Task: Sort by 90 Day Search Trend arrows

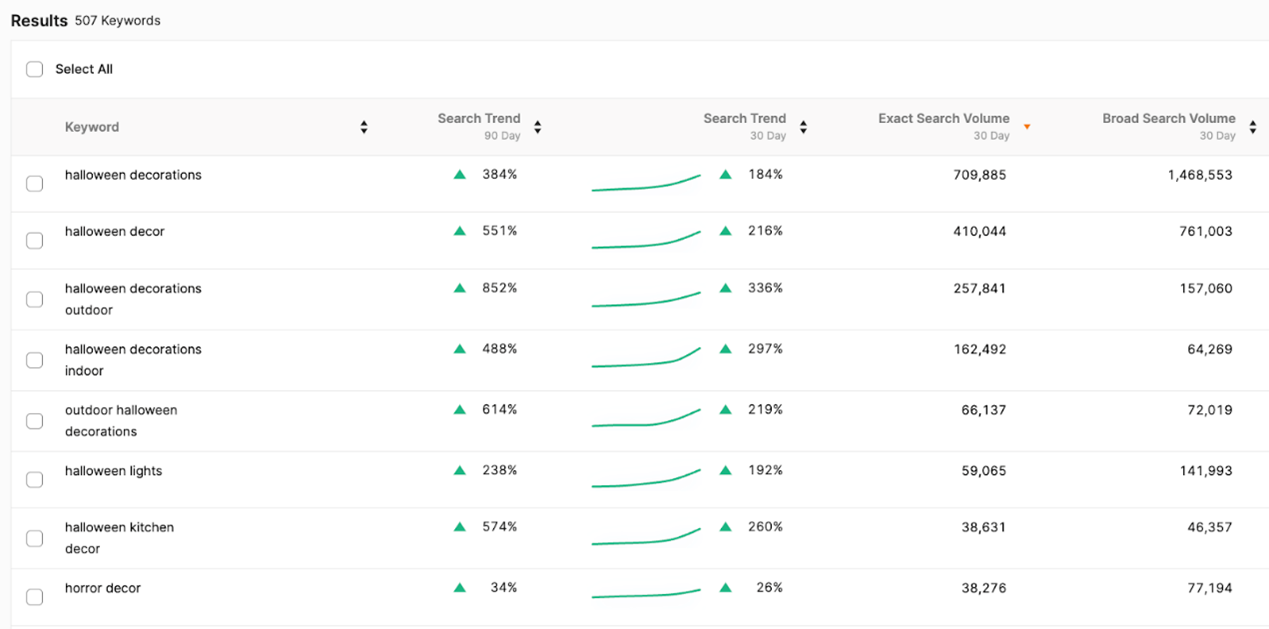Action: [538, 127]
